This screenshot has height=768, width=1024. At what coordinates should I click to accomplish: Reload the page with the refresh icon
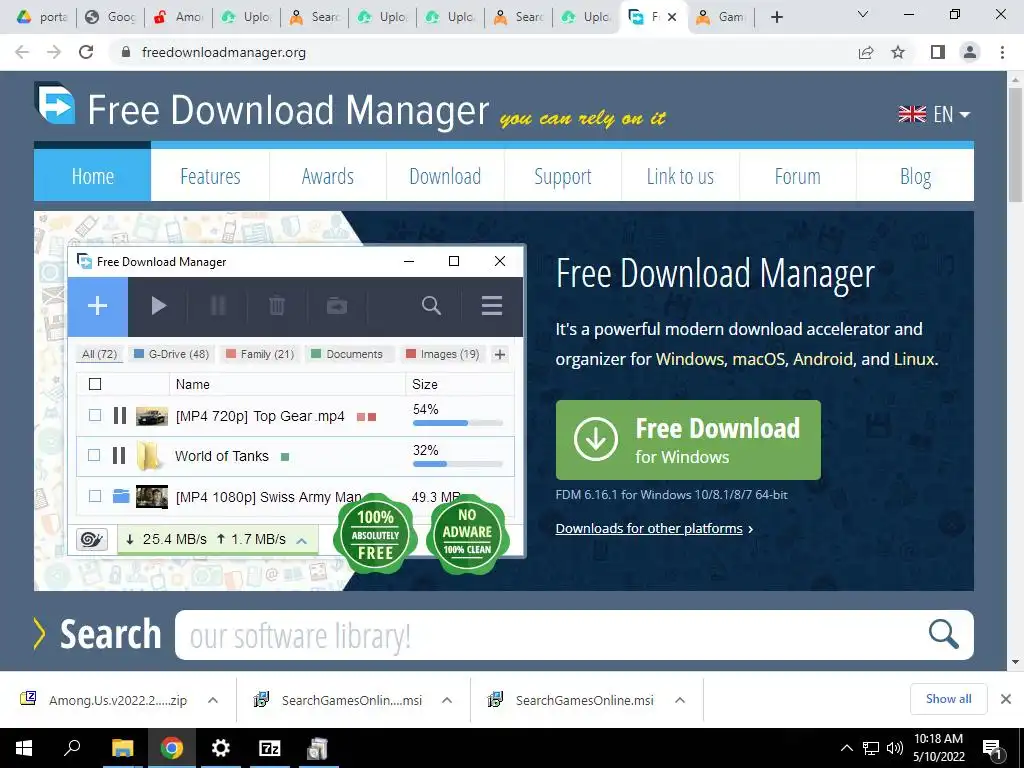coord(86,52)
